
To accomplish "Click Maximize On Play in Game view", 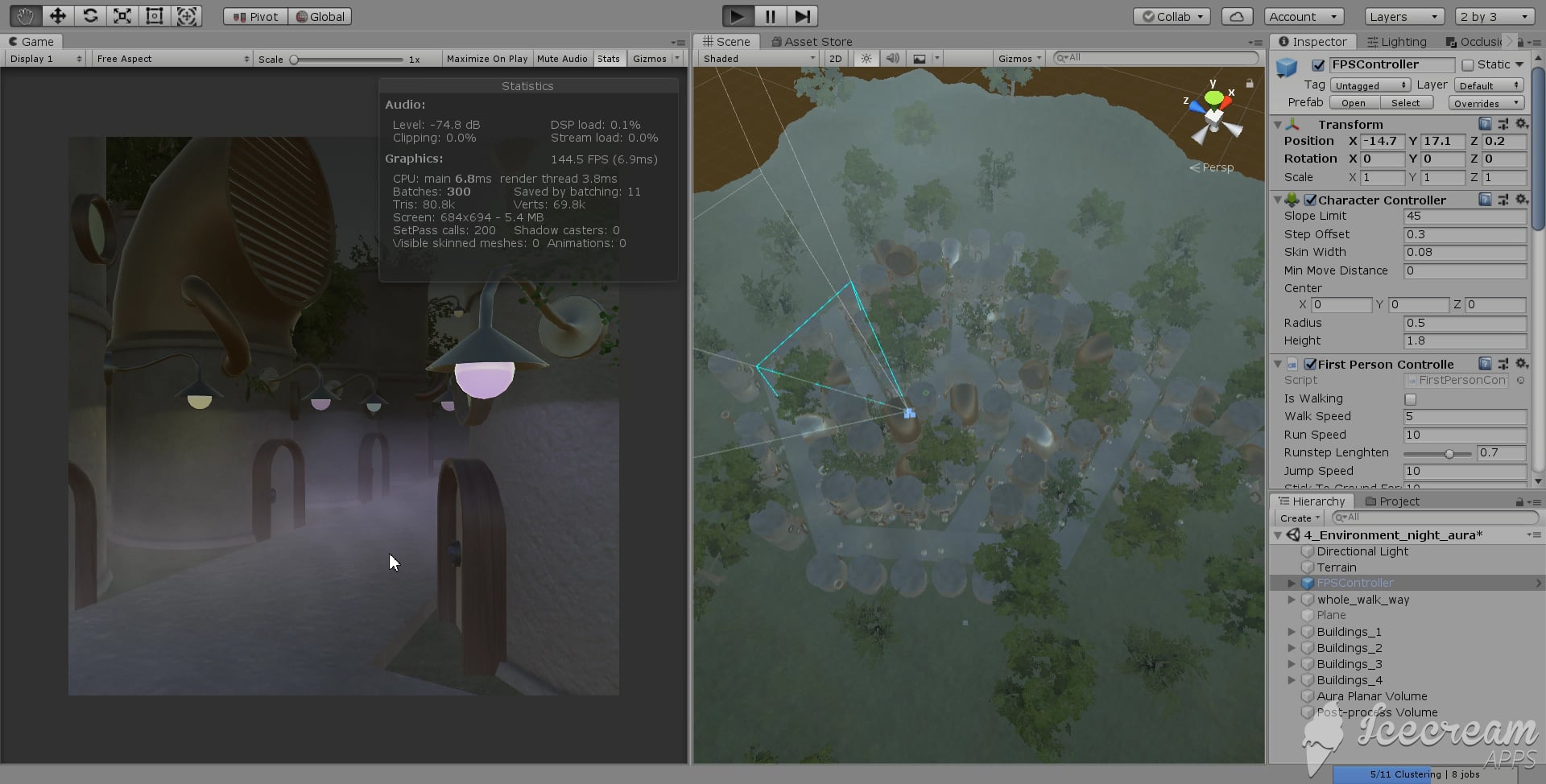I will 486,58.
